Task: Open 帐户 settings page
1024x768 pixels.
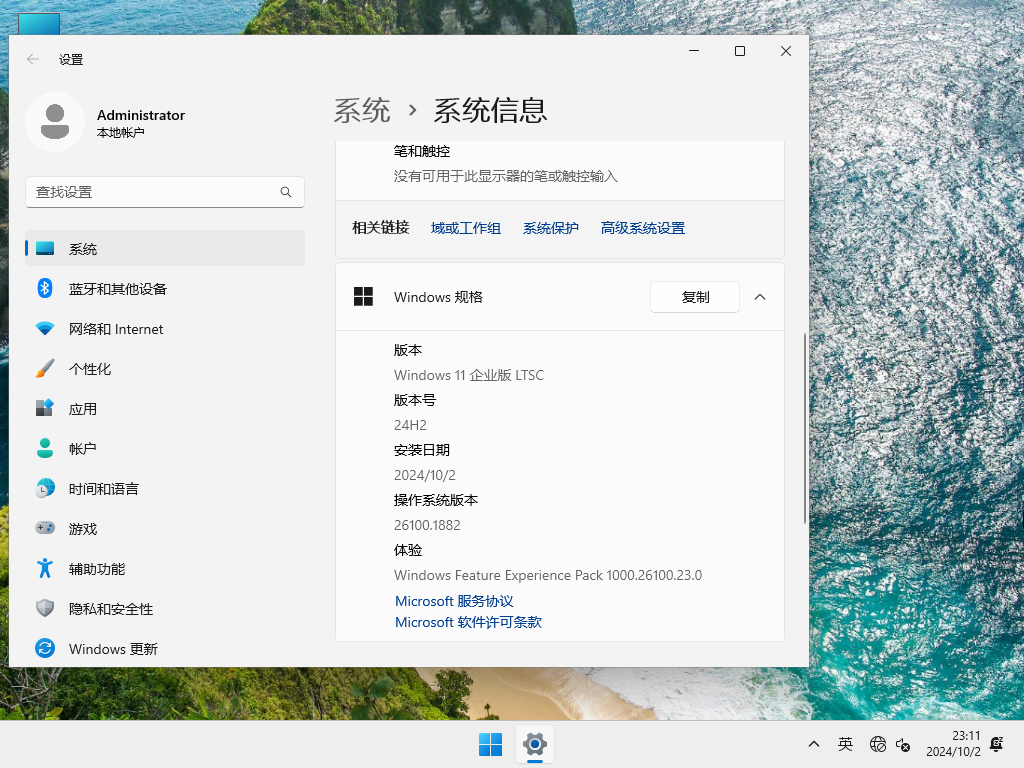Action: 165,449
